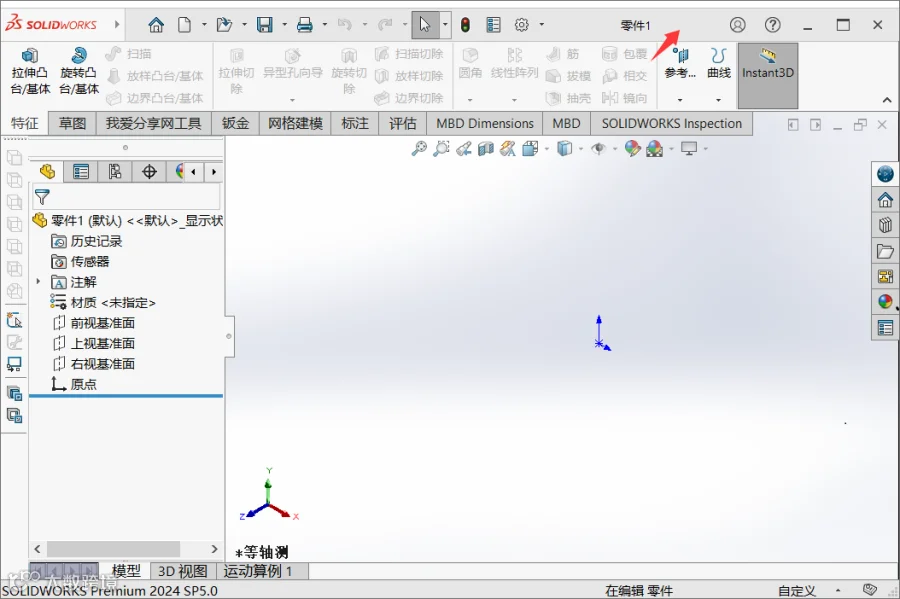Open the PropertyManager tab icon

click(80, 172)
